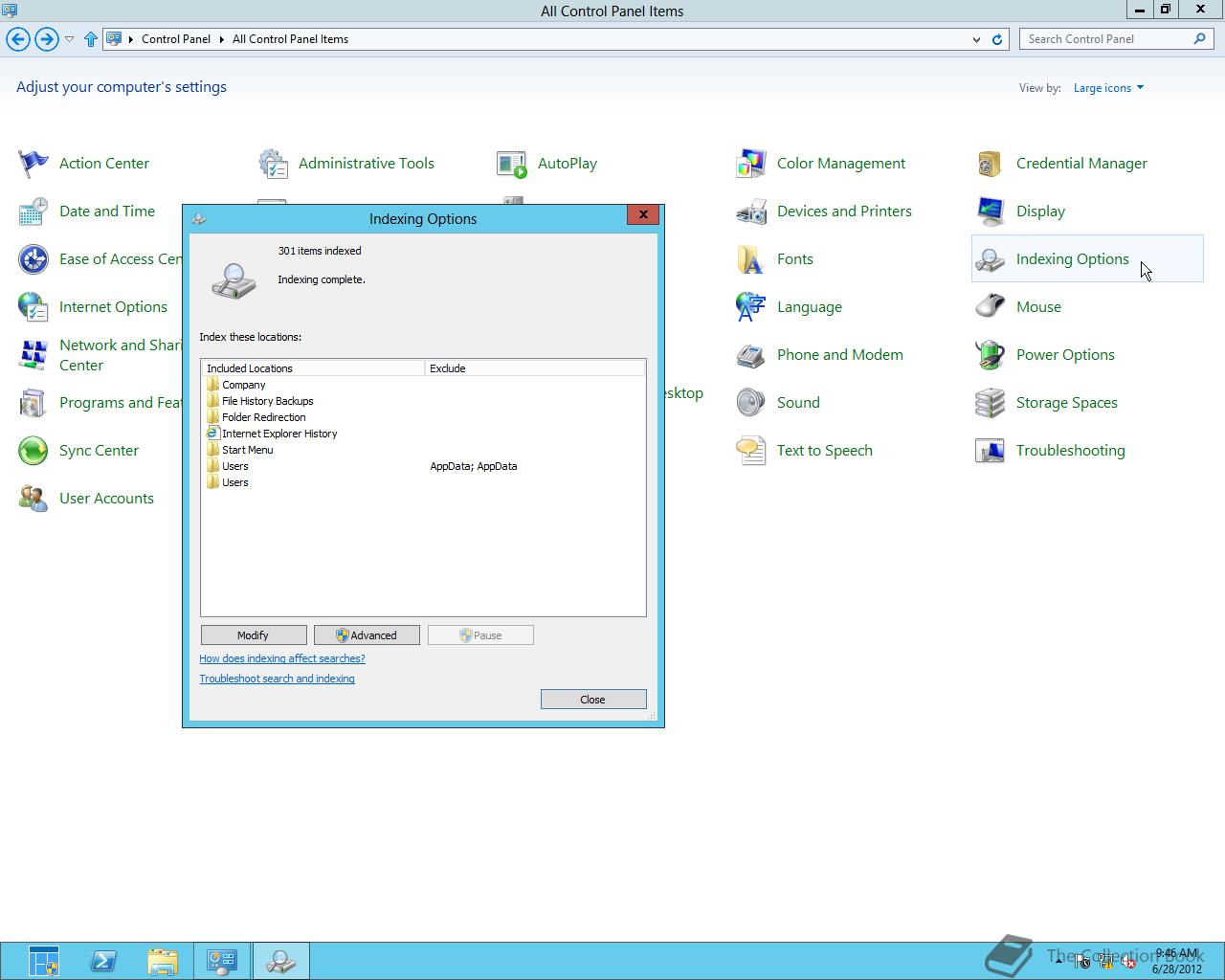Screen dimensions: 1225x980
Task: Open the Sound speaker icon
Action: coord(751,403)
